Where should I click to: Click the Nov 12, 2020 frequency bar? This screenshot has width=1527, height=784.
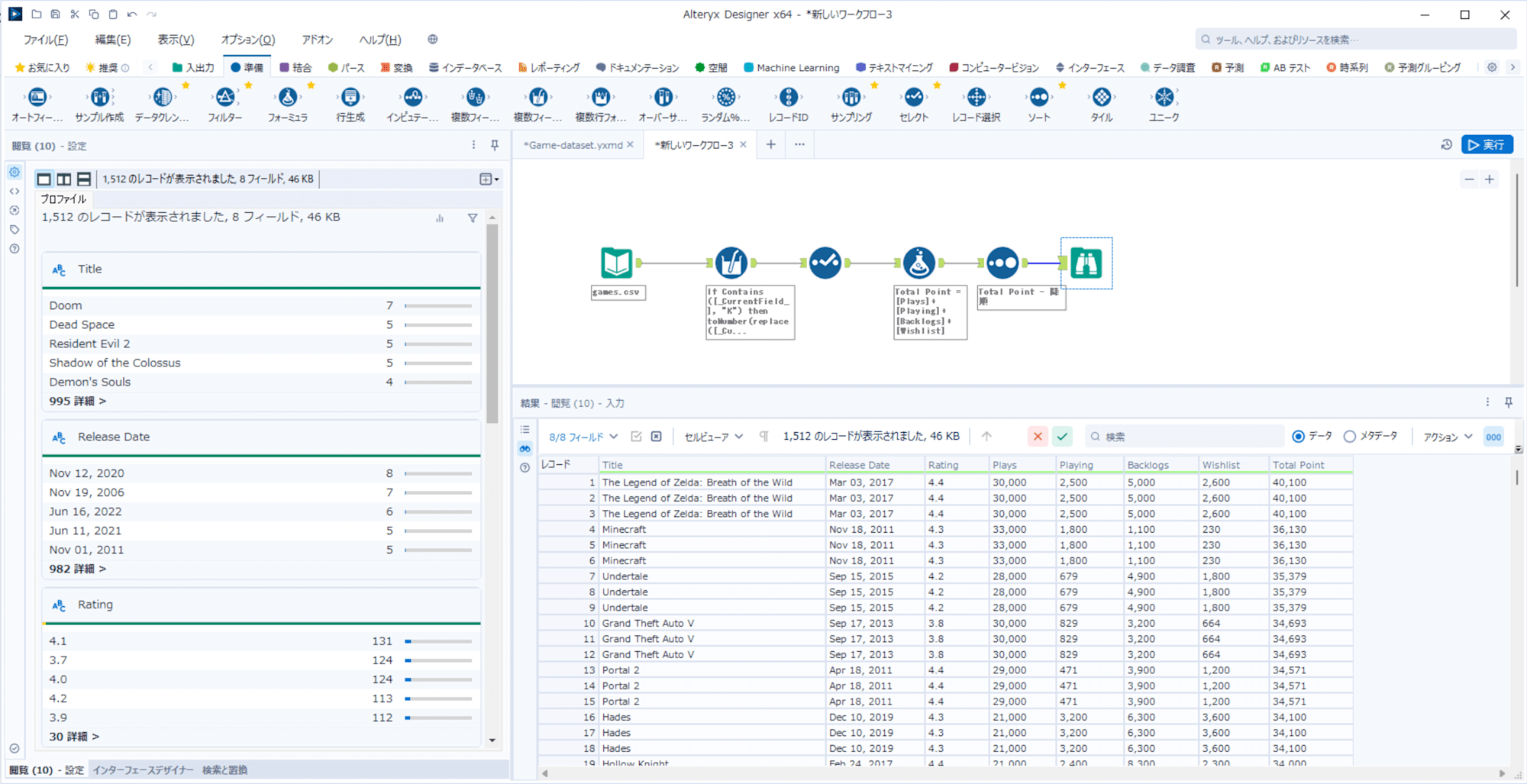tap(438, 473)
